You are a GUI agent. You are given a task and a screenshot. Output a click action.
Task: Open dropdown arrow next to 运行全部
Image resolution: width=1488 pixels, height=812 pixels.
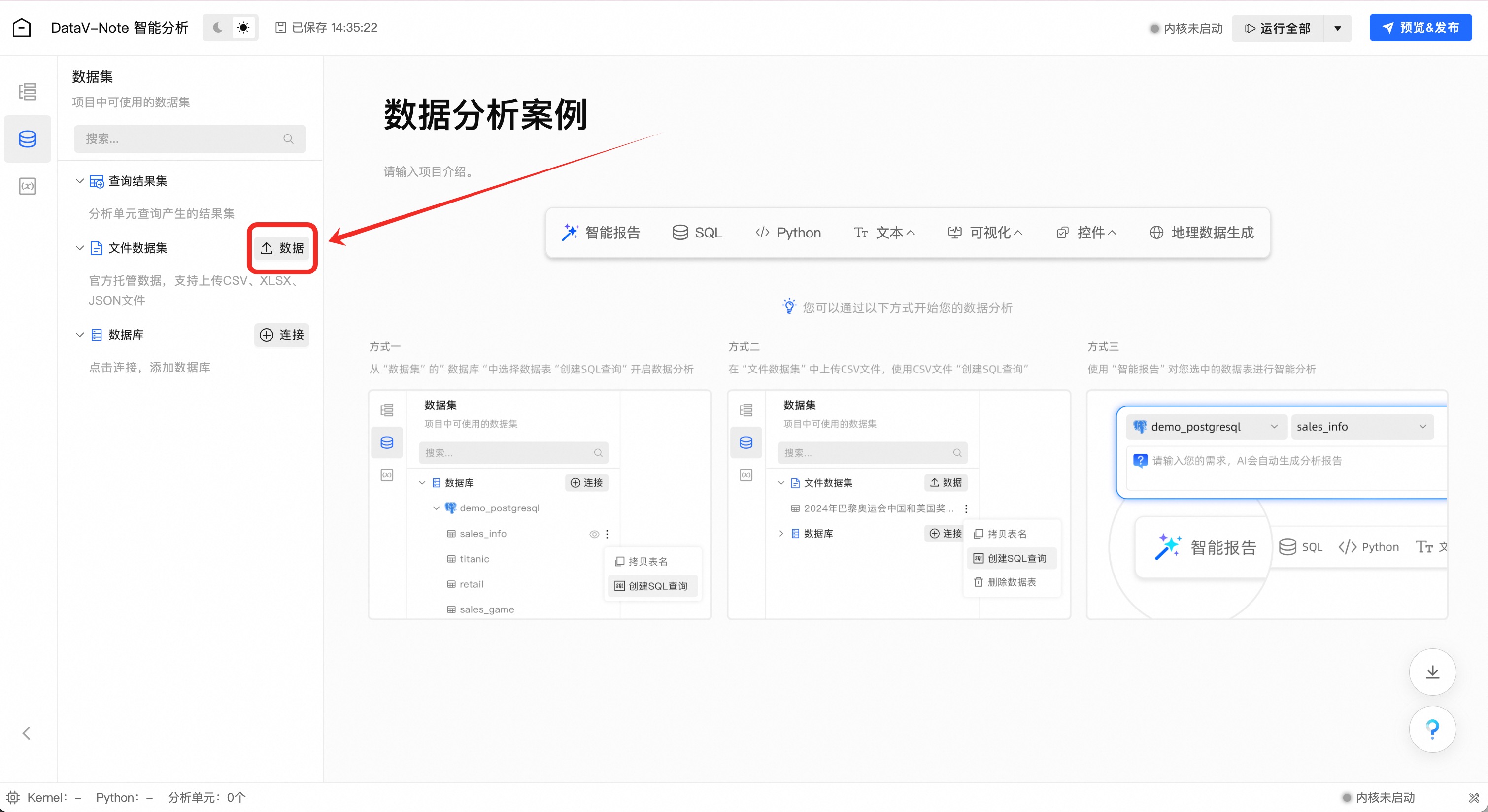[1337, 28]
